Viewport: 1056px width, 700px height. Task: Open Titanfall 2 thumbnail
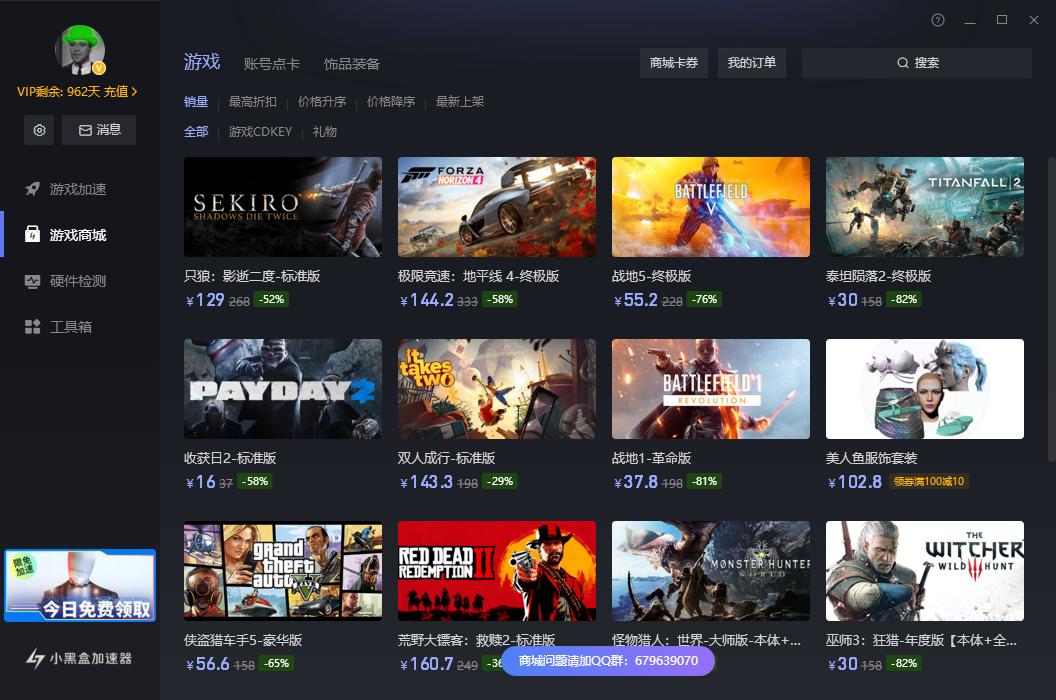925,207
